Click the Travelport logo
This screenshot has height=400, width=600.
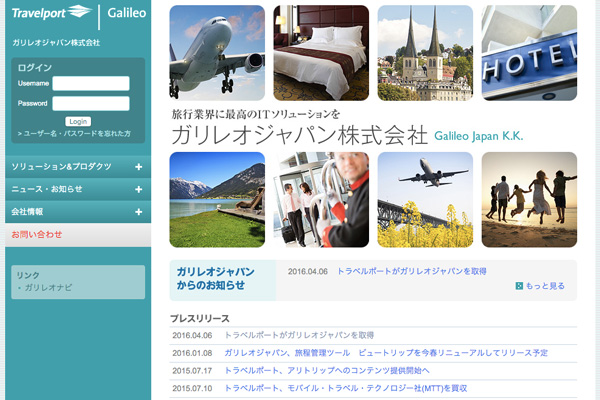tap(52, 12)
